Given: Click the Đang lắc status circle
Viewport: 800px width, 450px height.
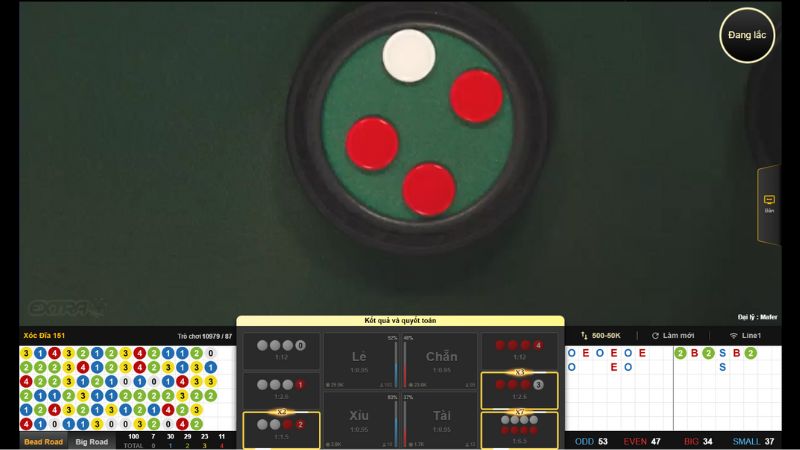Looking at the screenshot, I should click(x=747, y=35).
